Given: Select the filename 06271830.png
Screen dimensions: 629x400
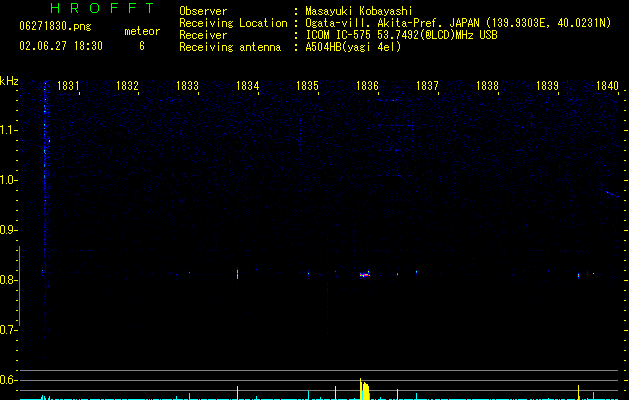Looking at the screenshot, I should 55,27.
